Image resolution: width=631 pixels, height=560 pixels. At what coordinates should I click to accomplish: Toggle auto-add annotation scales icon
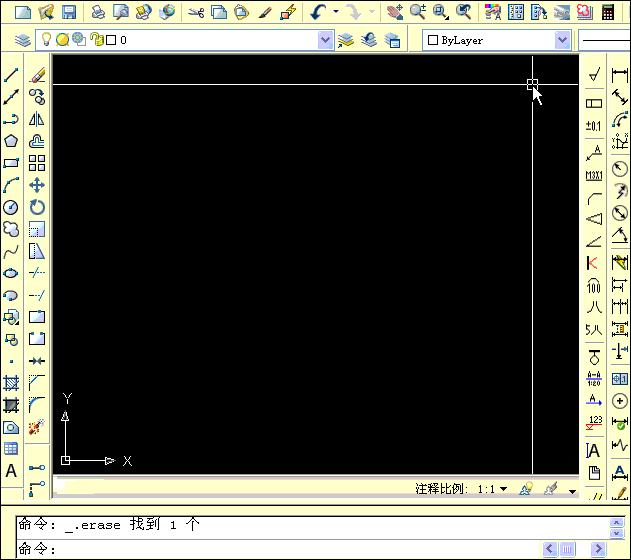pos(551,489)
